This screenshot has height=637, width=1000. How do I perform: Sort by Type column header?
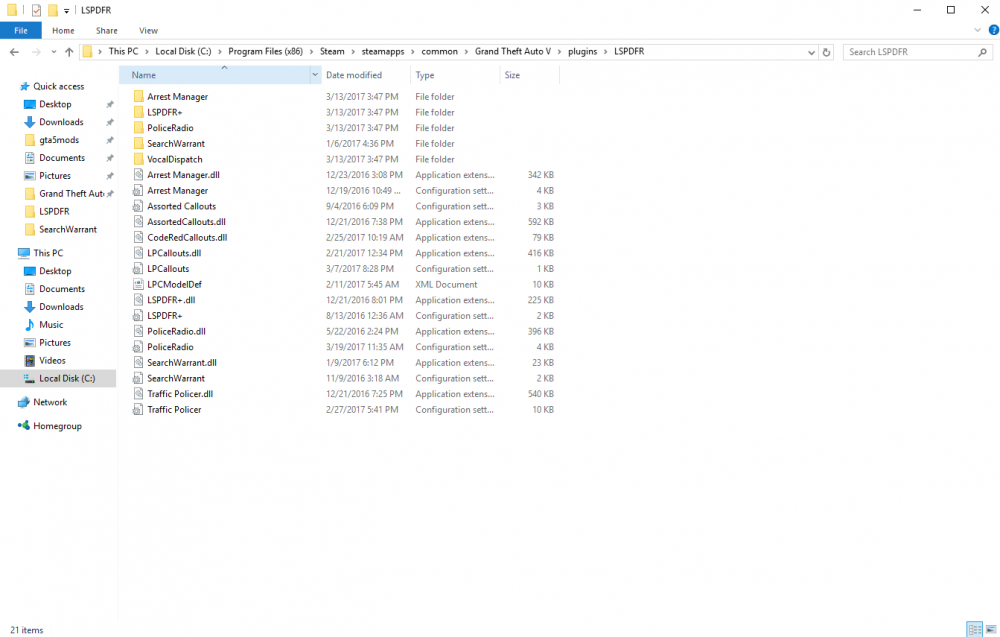[x=425, y=75]
